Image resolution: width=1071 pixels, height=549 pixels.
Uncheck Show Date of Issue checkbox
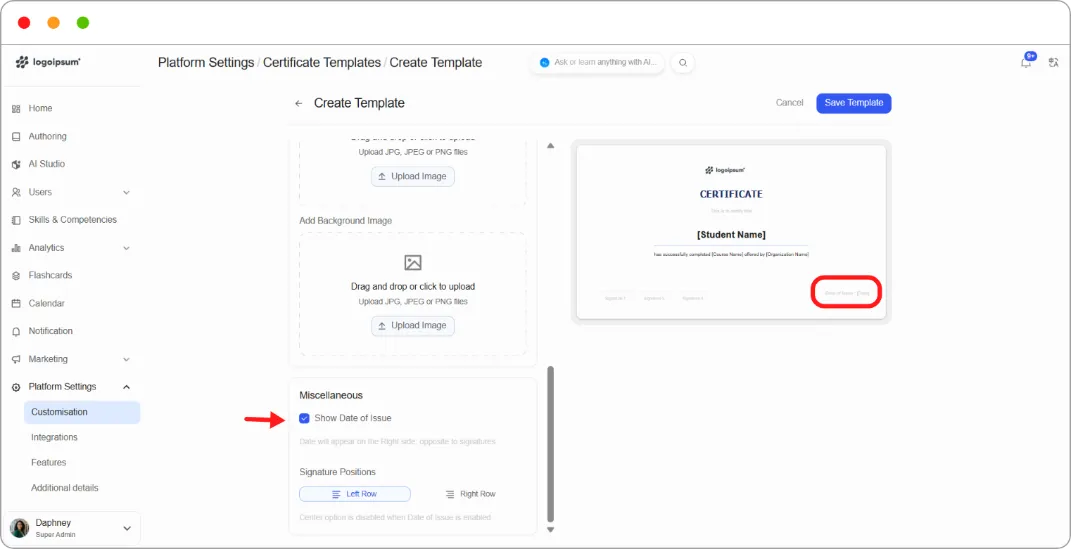(x=305, y=418)
